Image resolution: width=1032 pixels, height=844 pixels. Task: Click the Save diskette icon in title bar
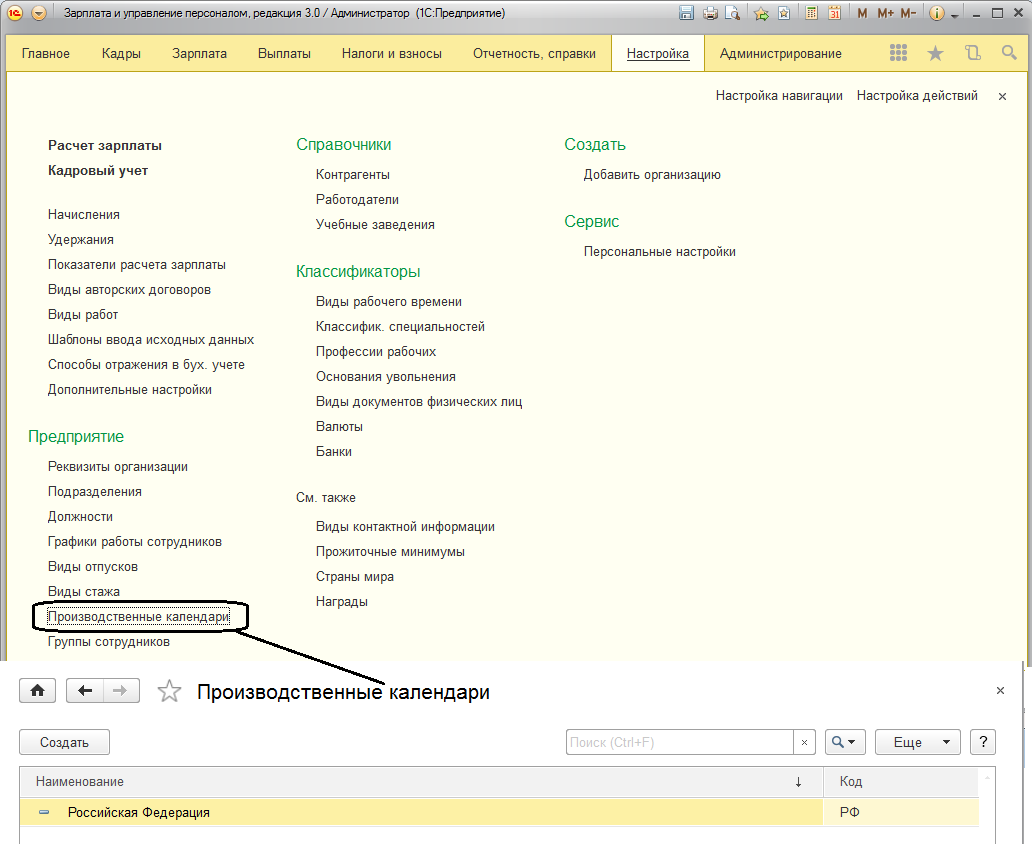(686, 14)
